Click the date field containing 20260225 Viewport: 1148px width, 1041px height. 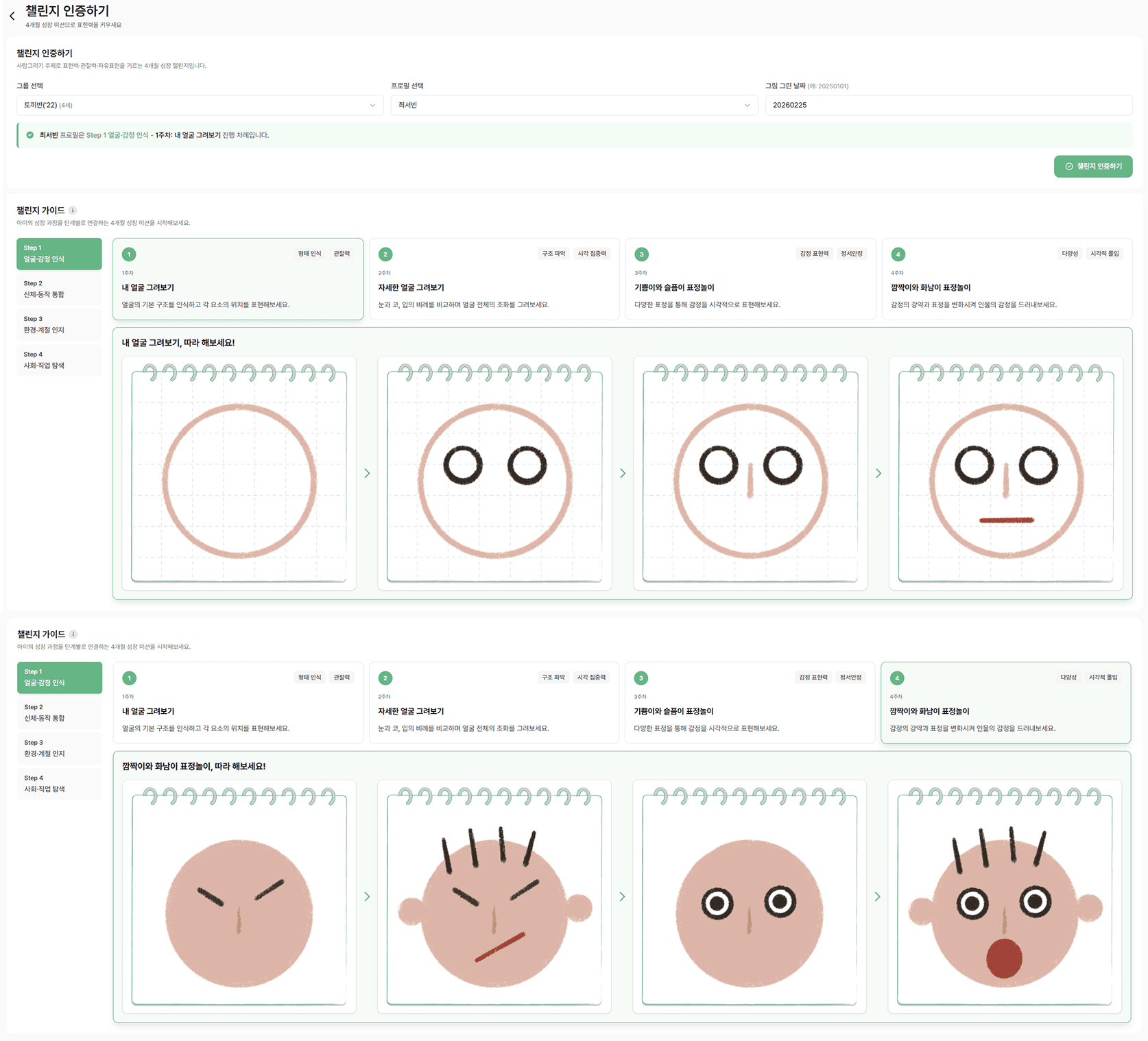948,105
